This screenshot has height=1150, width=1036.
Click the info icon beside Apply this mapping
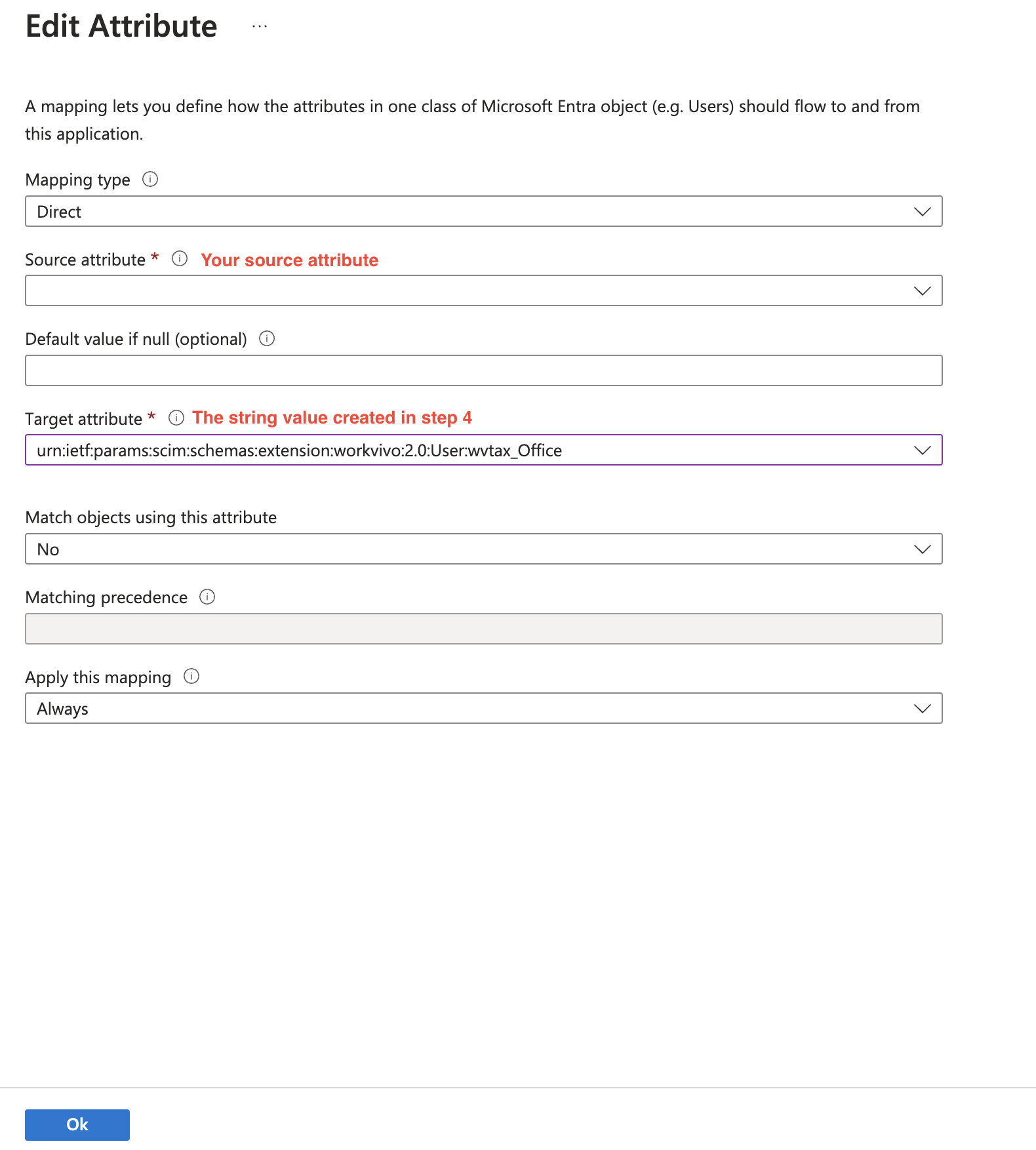tap(191, 676)
